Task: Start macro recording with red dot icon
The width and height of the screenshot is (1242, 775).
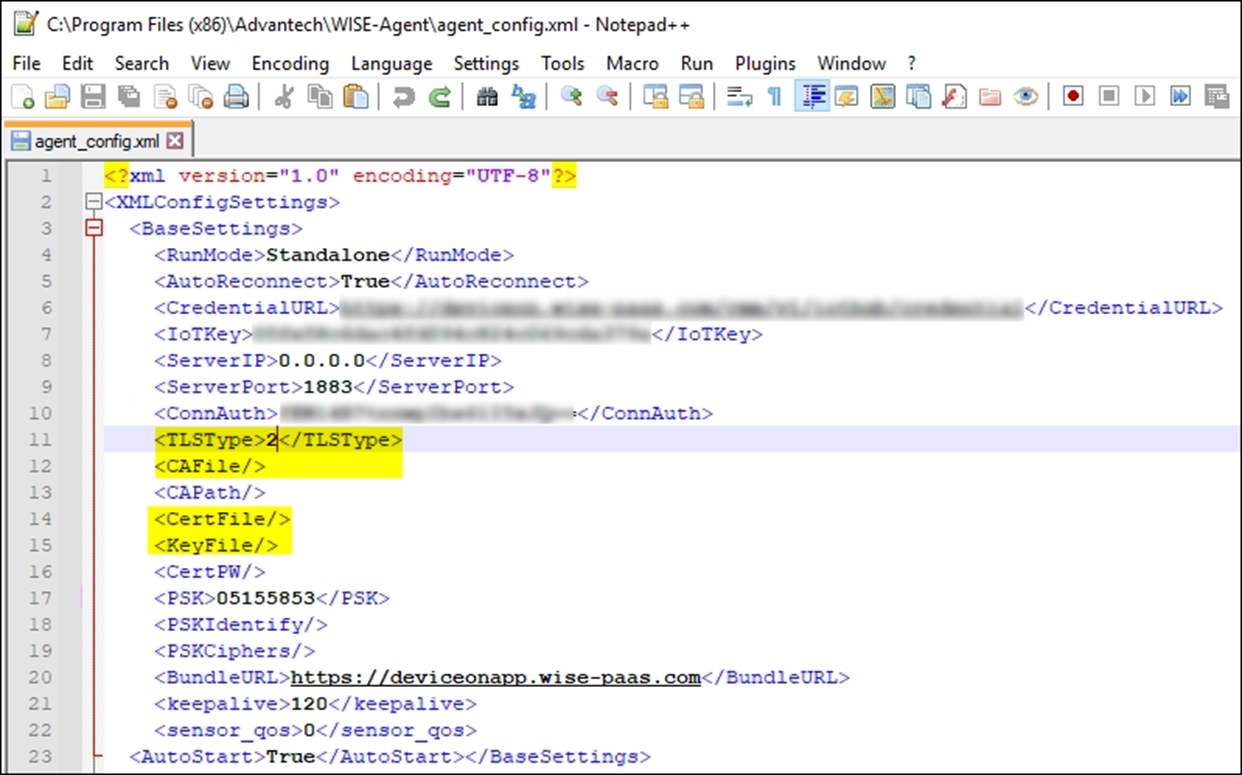Action: click(1073, 97)
